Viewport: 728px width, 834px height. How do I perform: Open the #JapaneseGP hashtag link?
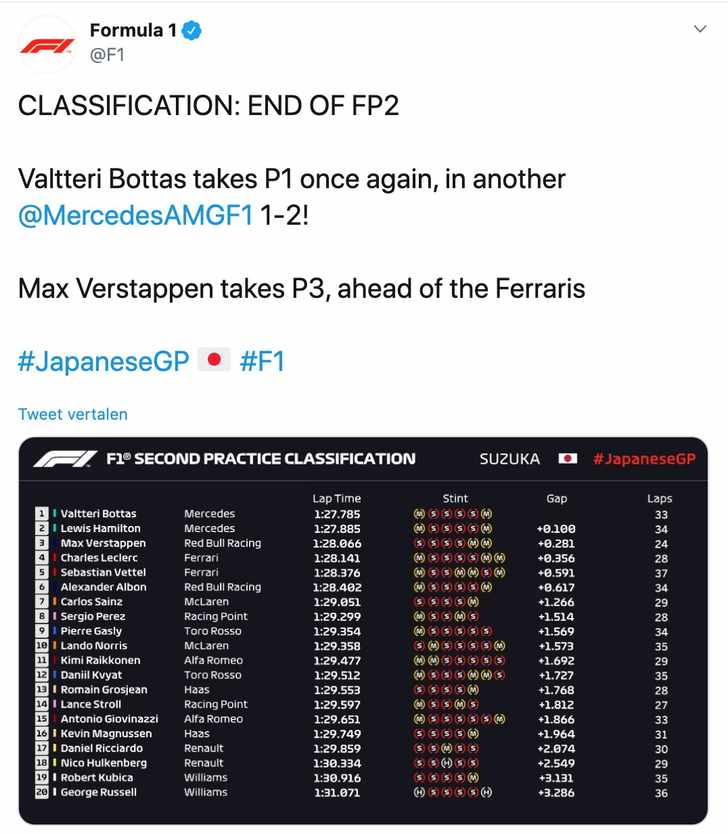[x=104, y=361]
